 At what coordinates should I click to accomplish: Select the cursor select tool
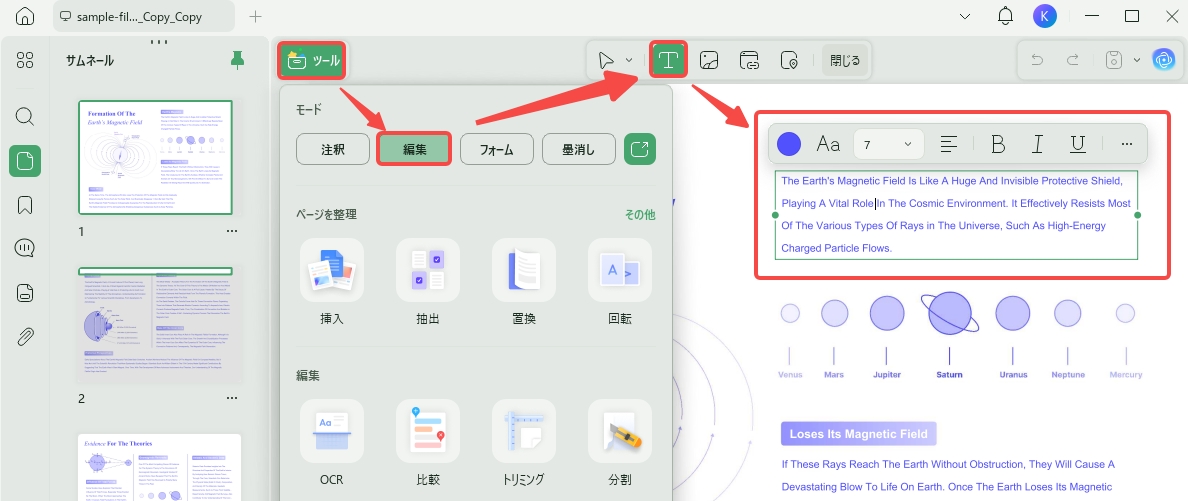pyautogui.click(x=606, y=61)
